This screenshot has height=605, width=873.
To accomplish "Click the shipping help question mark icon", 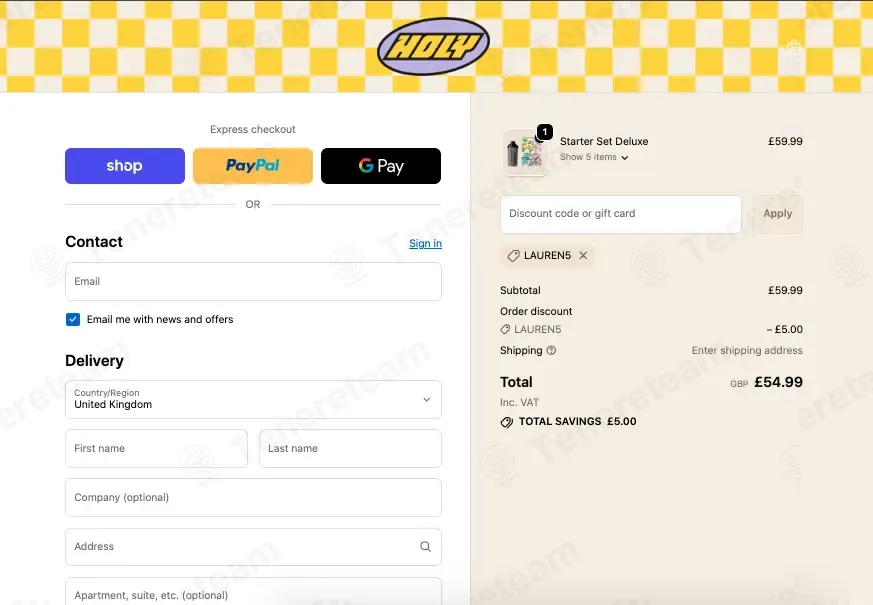I will click(551, 351).
